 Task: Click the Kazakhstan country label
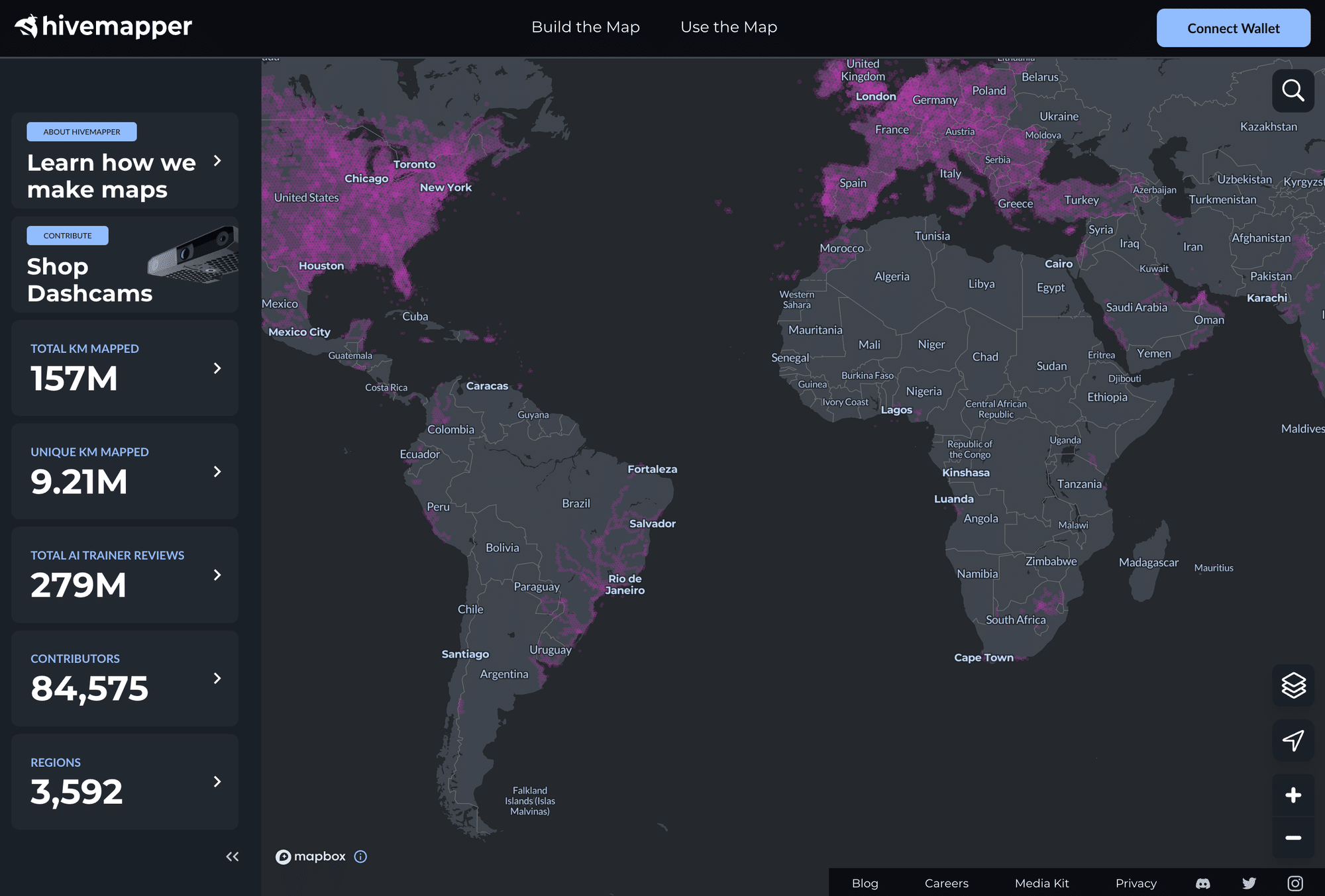coord(1269,126)
